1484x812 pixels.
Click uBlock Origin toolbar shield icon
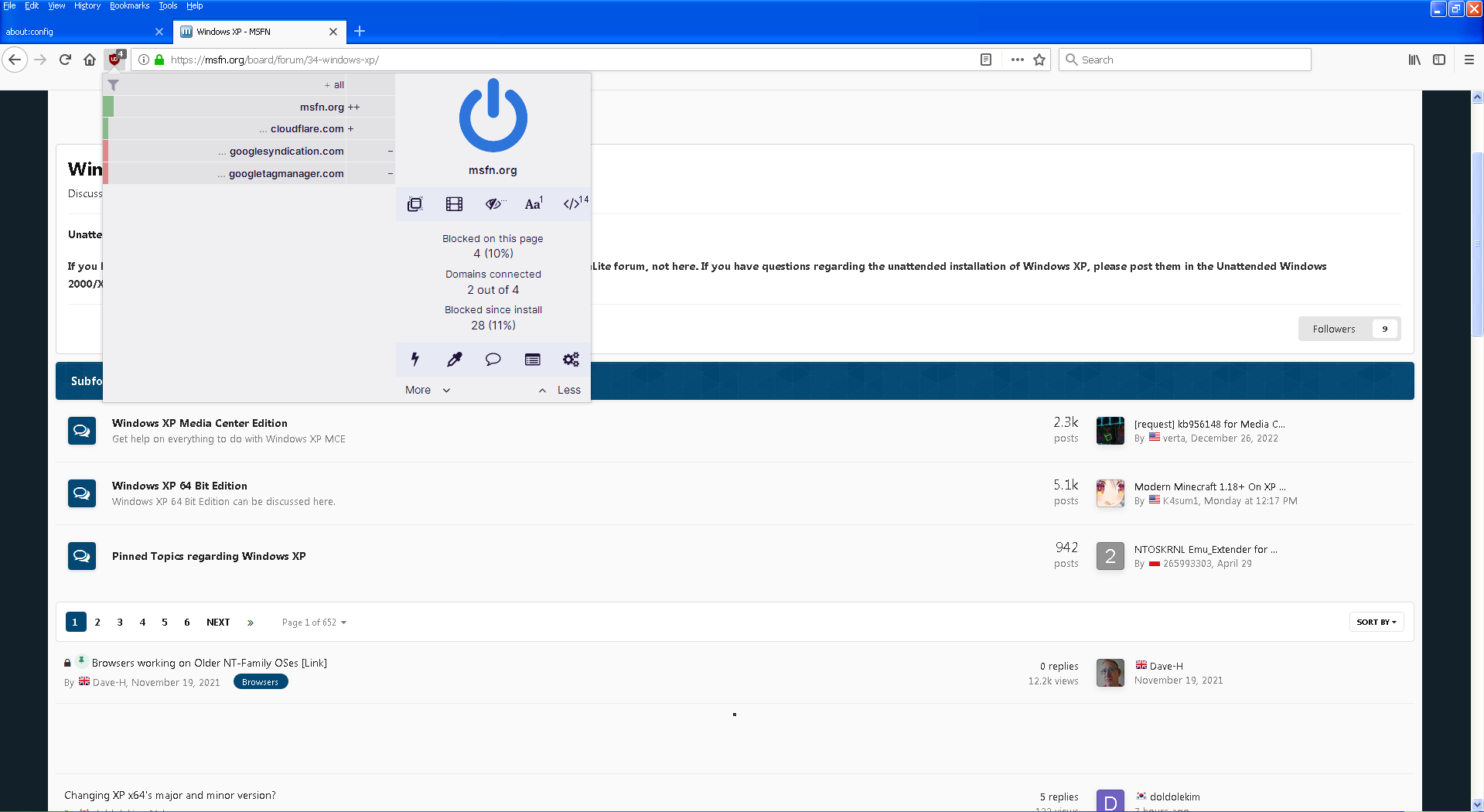tap(115, 59)
